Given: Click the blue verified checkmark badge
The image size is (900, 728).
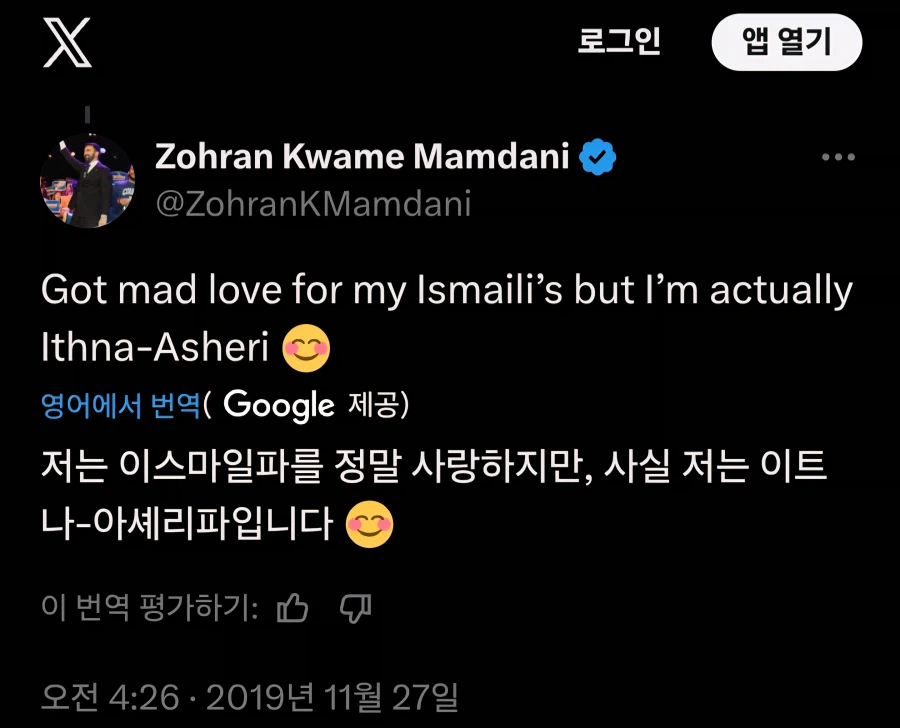Looking at the screenshot, I should click(x=599, y=158).
